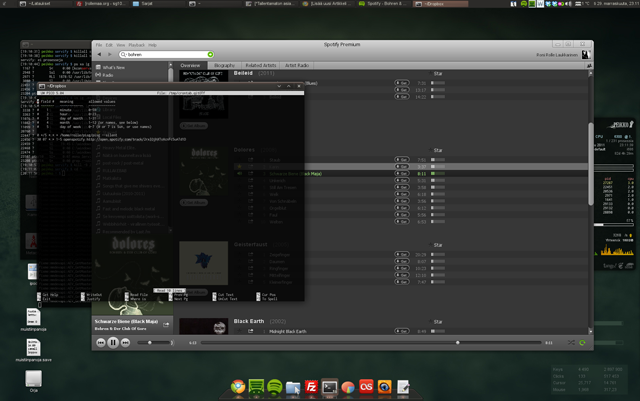Image resolution: width=640 pixels, height=401 pixels.
Task: Click the Geisterfaust album cover thumbnail
Action: pyautogui.click(x=203, y=263)
